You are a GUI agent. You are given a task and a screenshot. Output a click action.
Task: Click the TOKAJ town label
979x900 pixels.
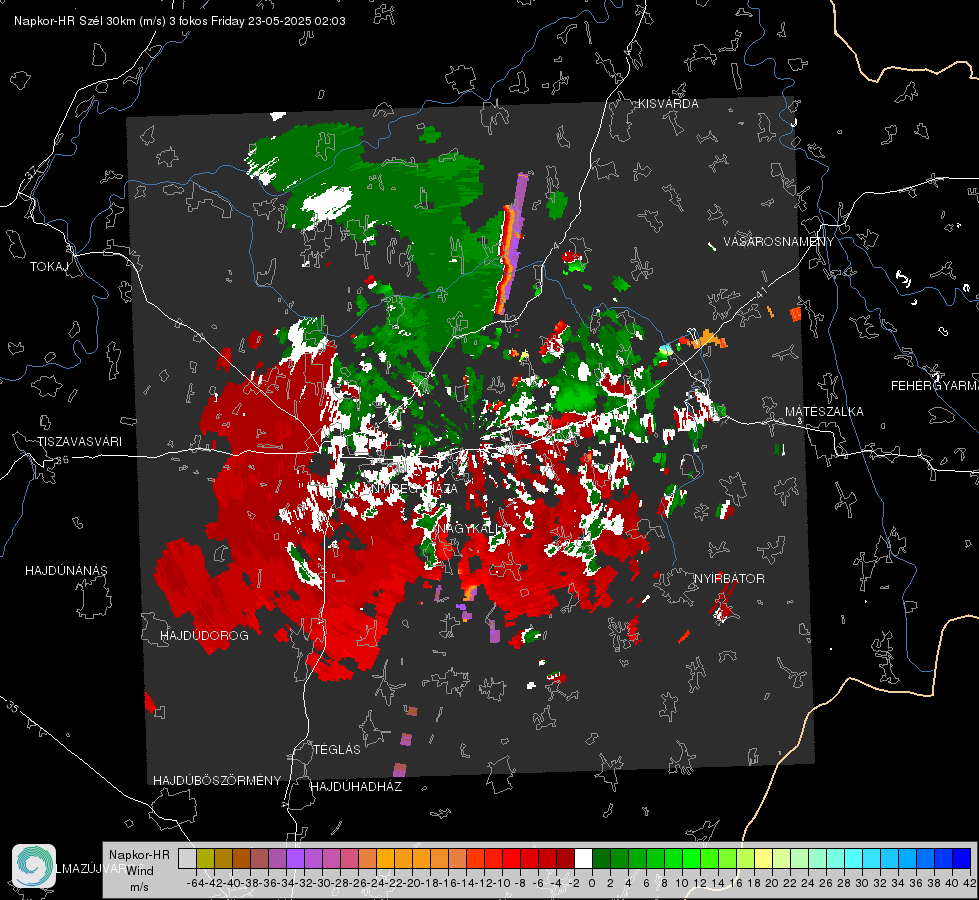(x=49, y=267)
